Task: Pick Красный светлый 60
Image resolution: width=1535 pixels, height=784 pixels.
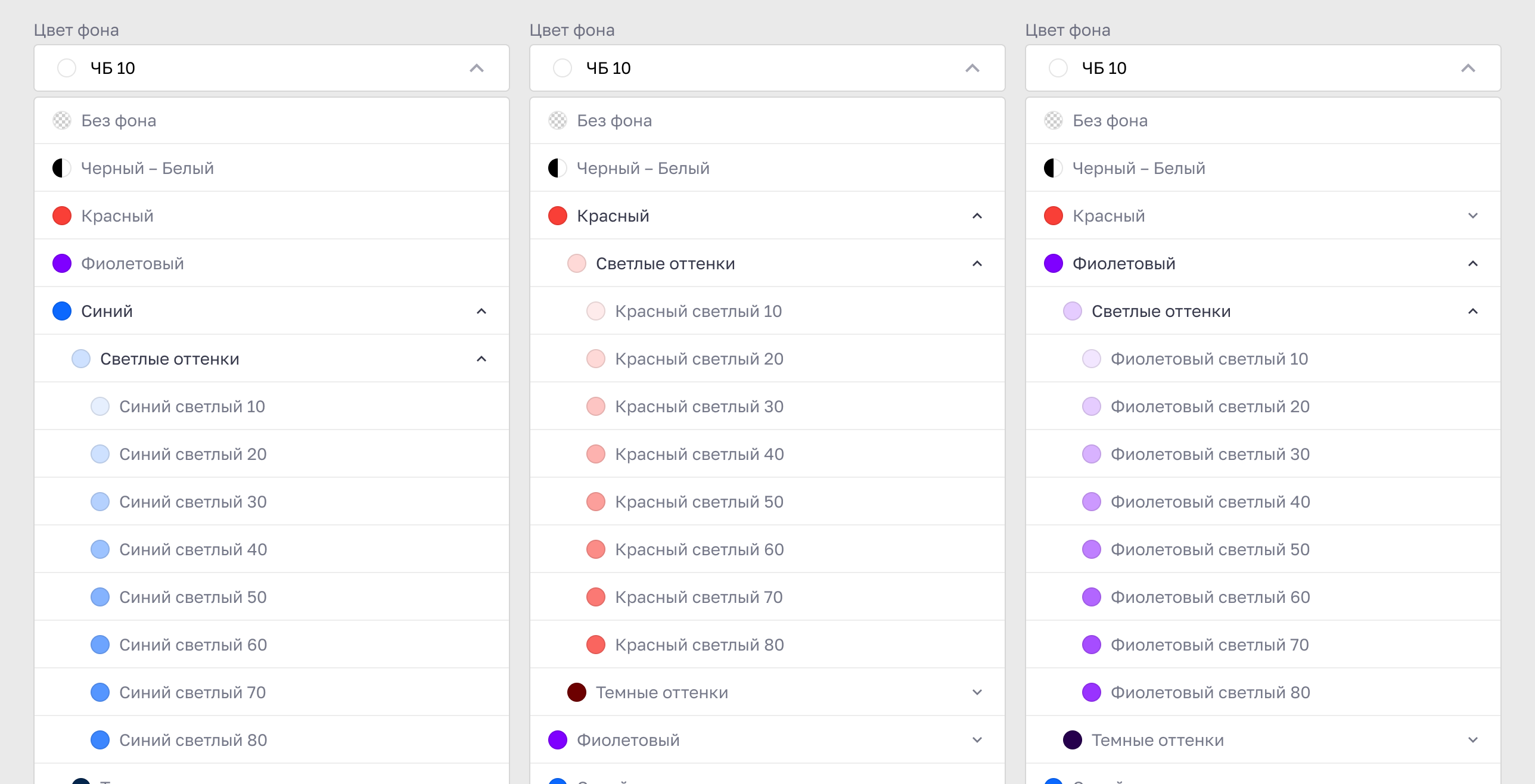Action: coord(767,549)
